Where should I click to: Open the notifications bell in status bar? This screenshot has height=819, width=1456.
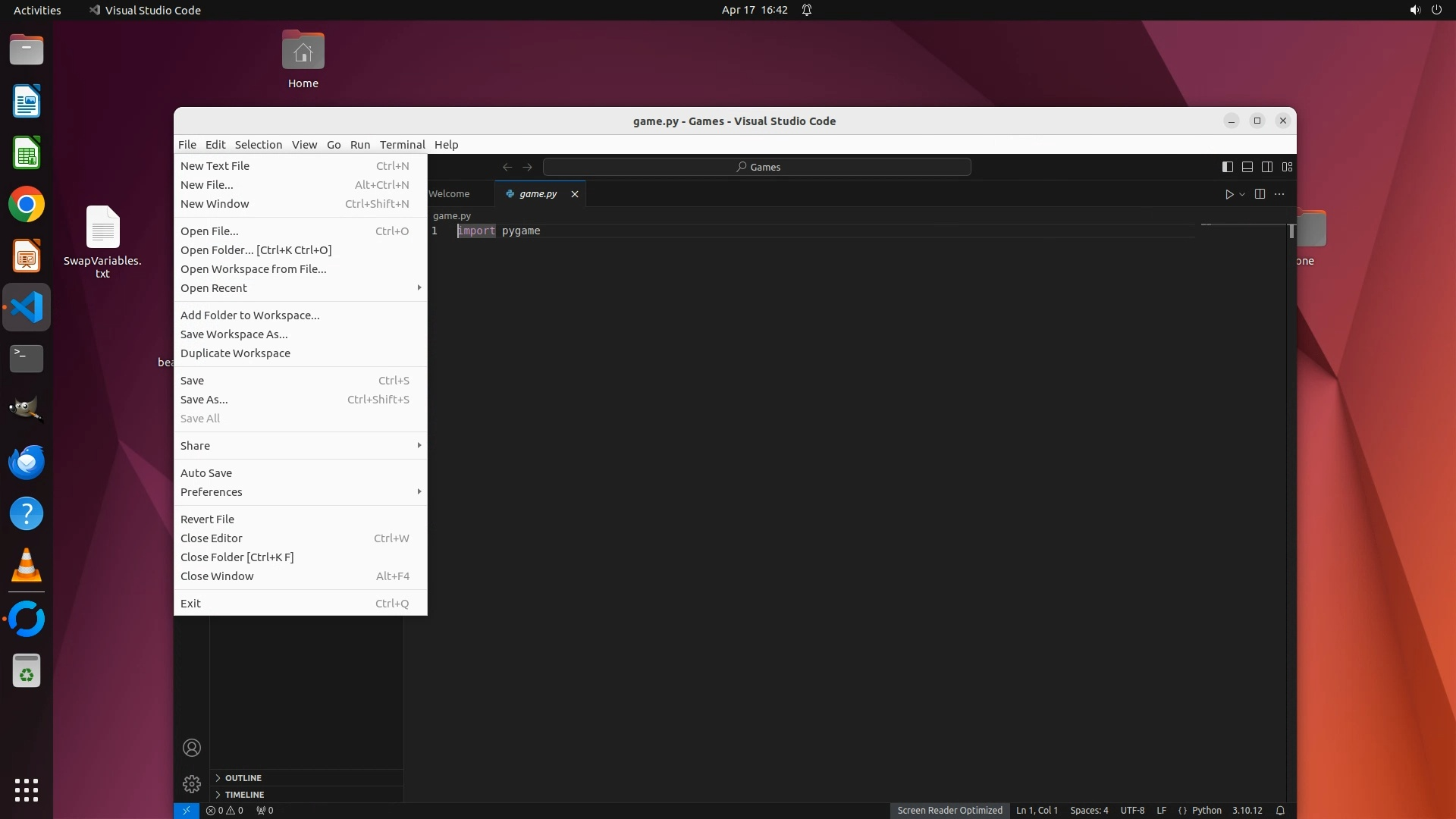1280,810
